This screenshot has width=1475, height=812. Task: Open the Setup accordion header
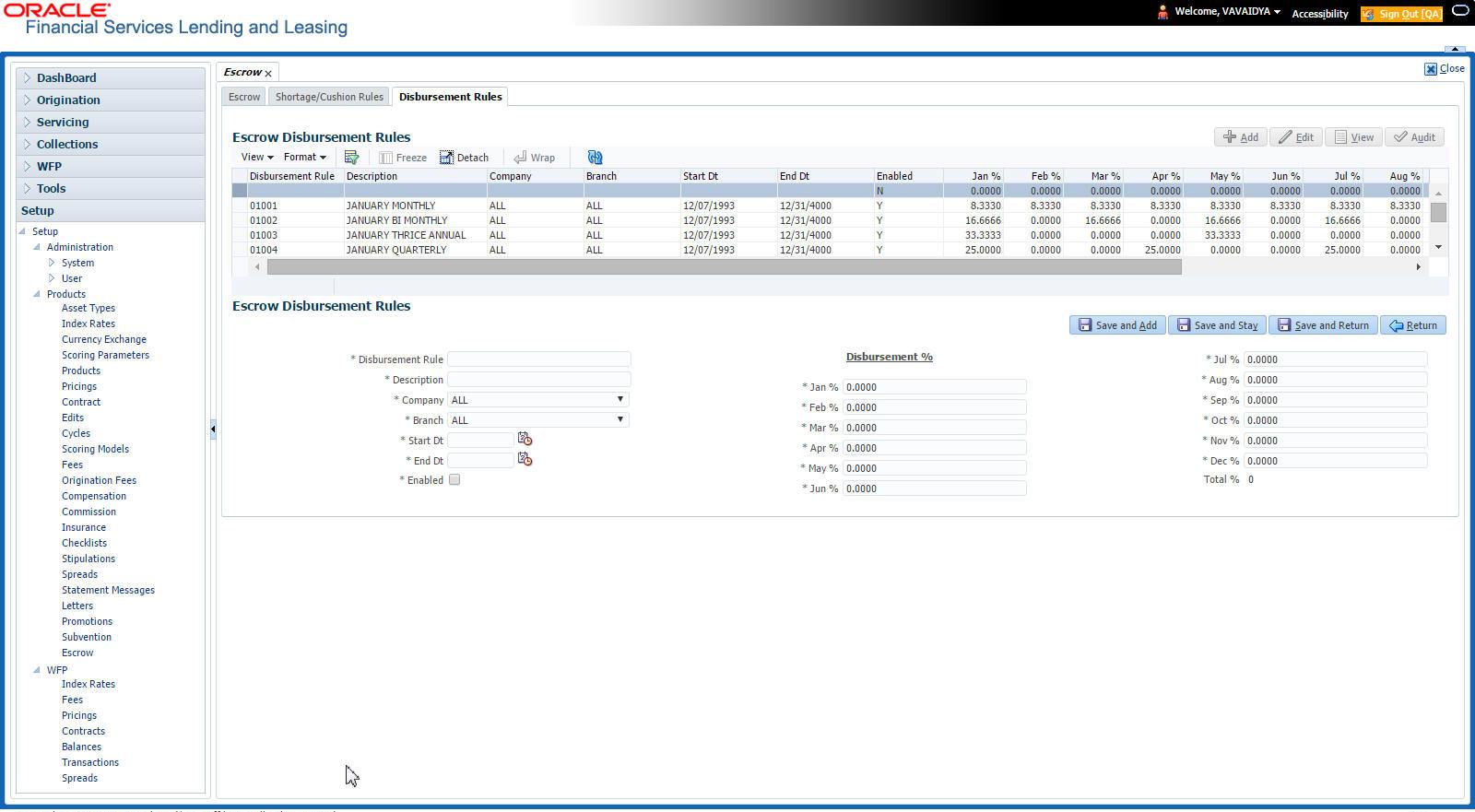[111, 211]
